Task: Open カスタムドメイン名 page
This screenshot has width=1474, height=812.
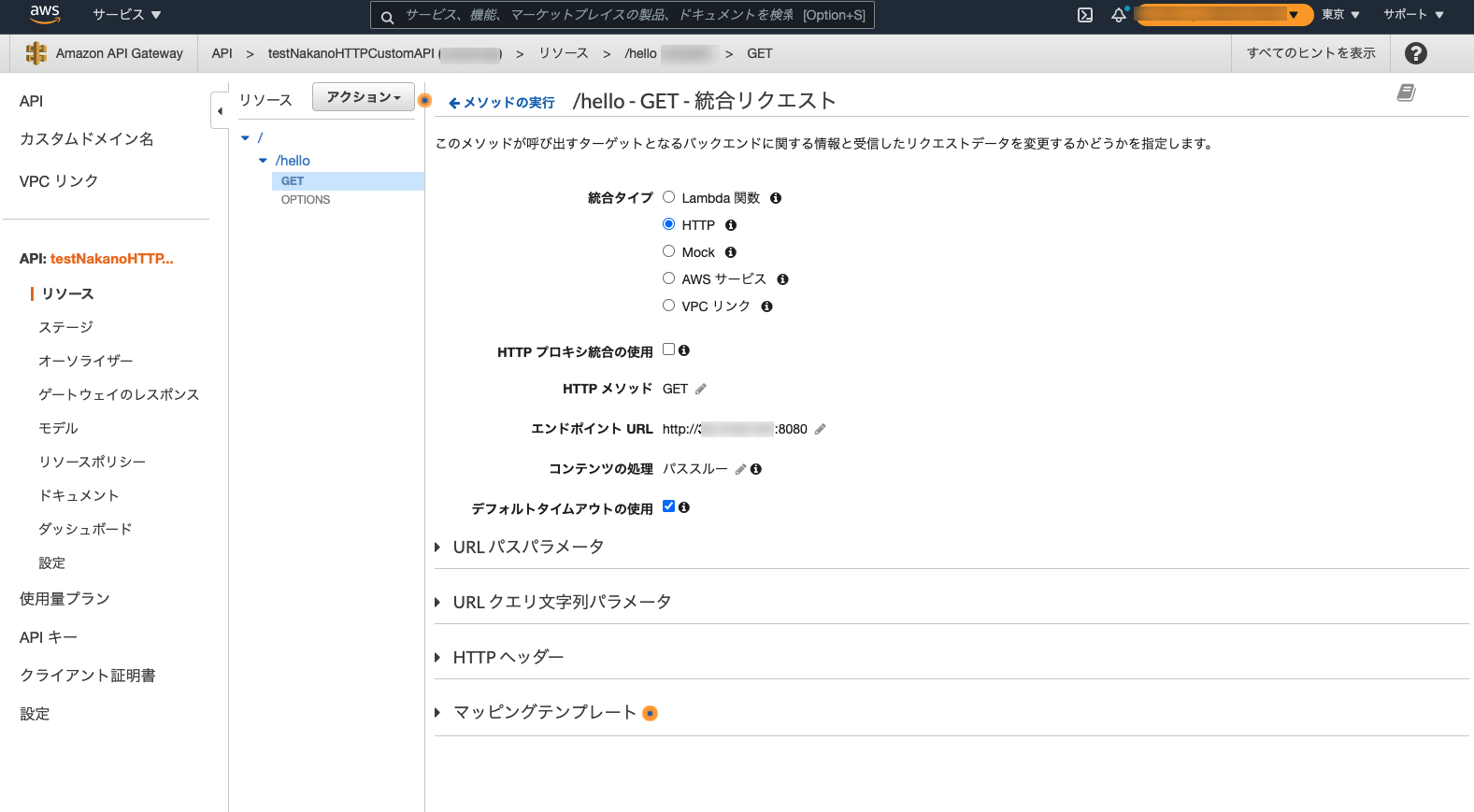Action: click(87, 139)
